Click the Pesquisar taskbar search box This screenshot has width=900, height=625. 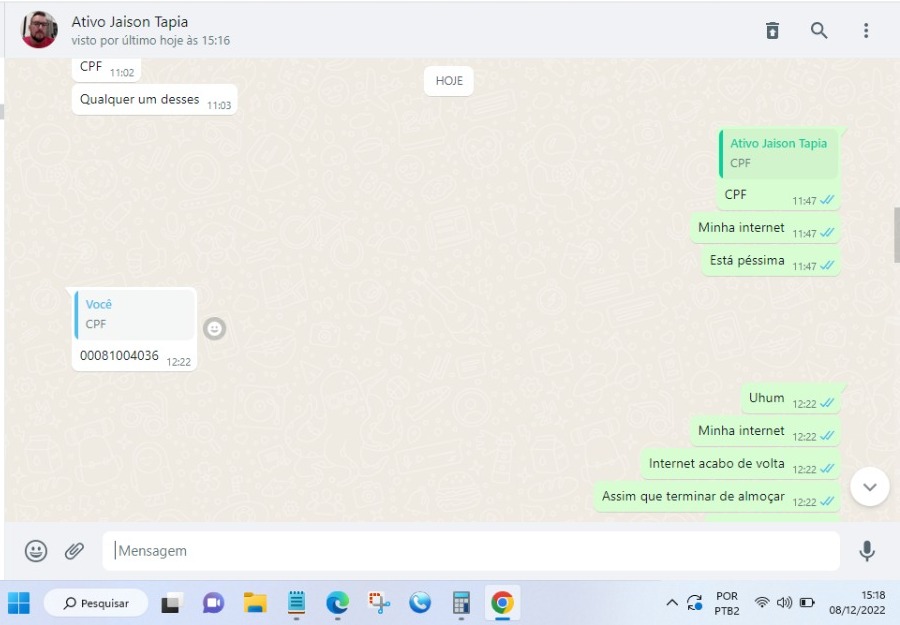(96, 603)
